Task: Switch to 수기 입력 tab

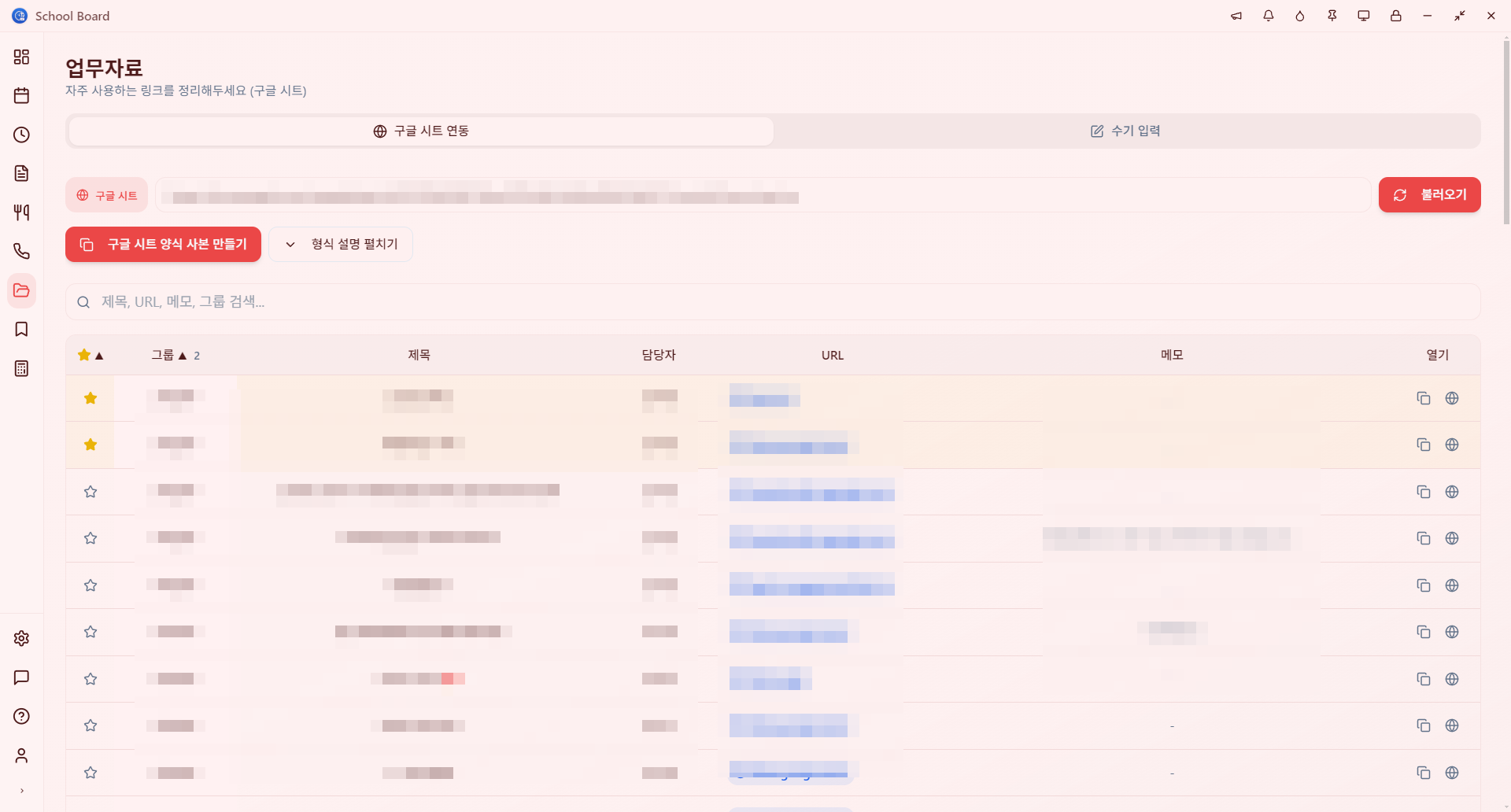Action: (x=1125, y=131)
